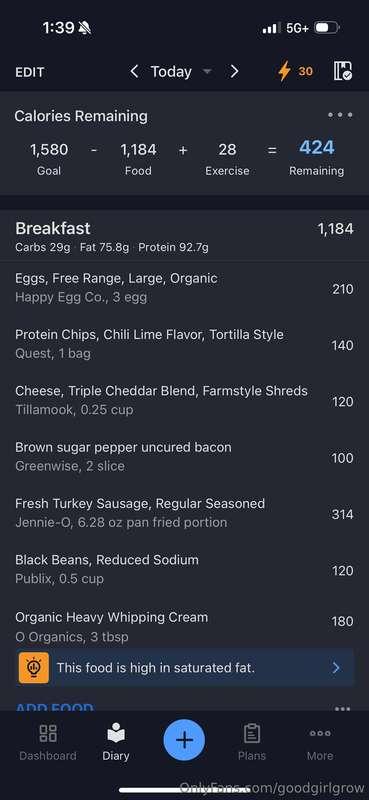Open the Eggs, Free Range entry
Screen dimensions: 369x800
point(184,288)
